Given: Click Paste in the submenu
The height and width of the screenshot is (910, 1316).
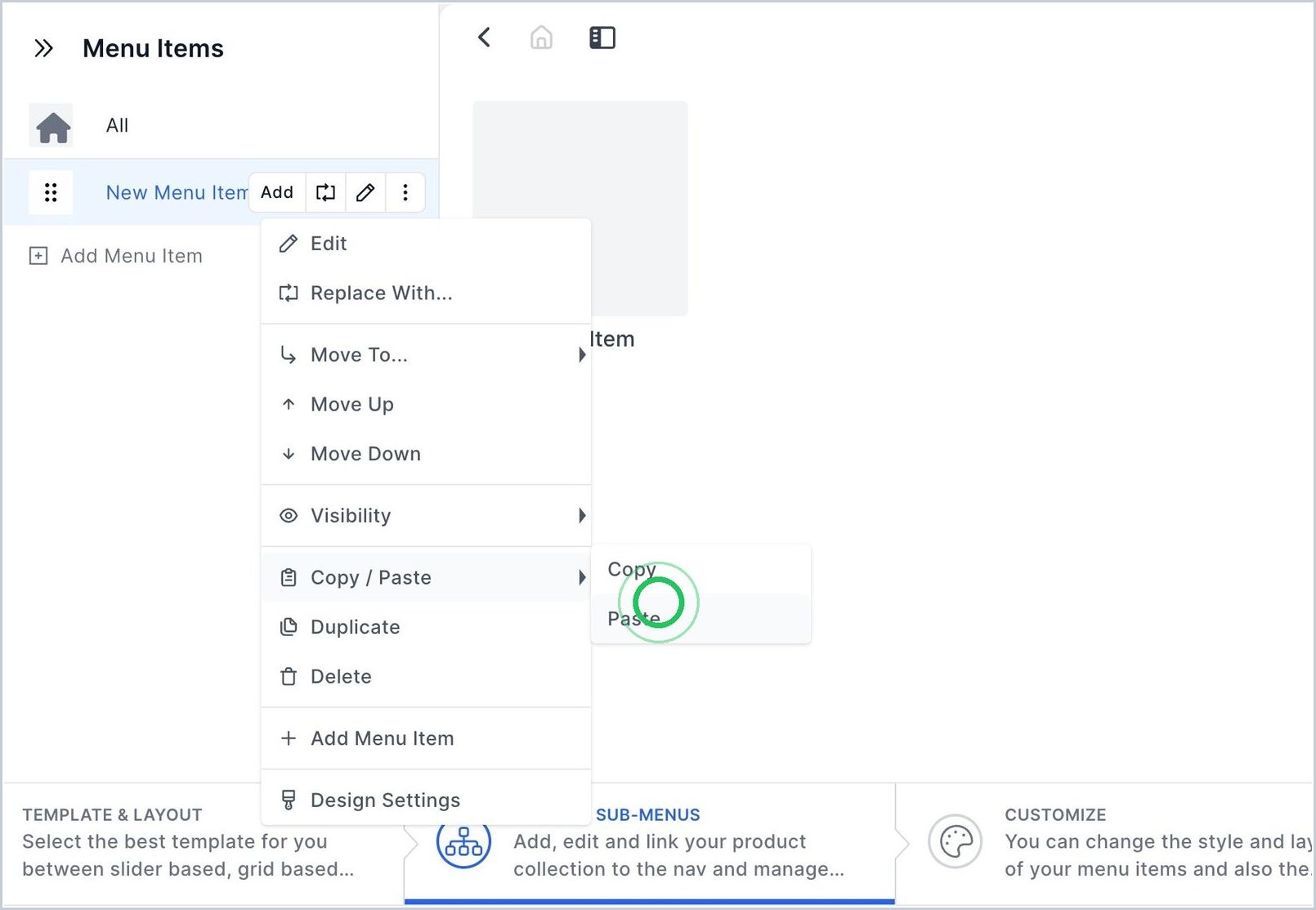Looking at the screenshot, I should (x=701, y=619).
